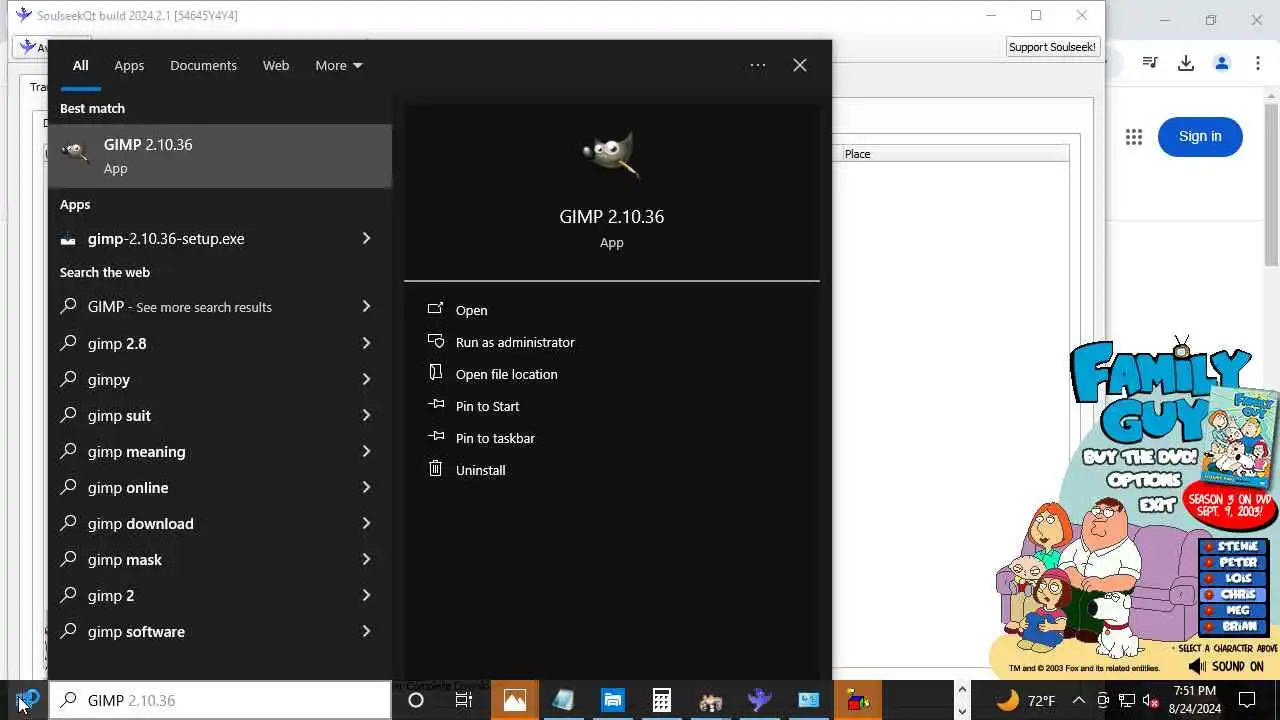Screen dimensions: 1280x720
Task: Click the shield icon for Run as administrator
Action: 435,341
